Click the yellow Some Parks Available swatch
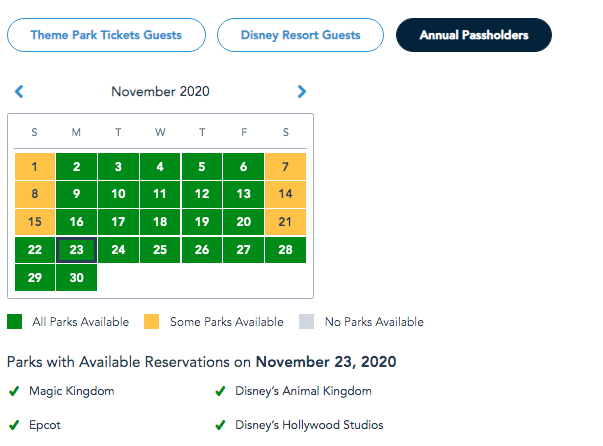Screen dimensions: 603x446 click(x=153, y=322)
